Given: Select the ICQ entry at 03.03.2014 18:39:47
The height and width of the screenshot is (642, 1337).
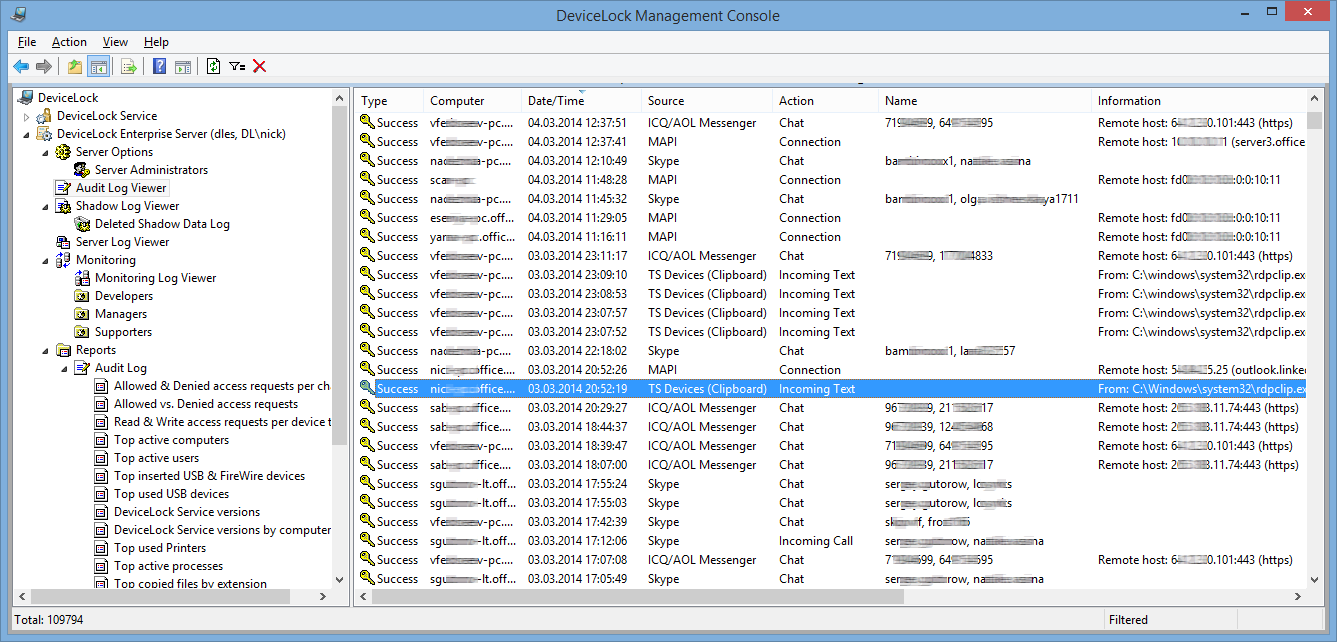Looking at the screenshot, I should 831,446.
